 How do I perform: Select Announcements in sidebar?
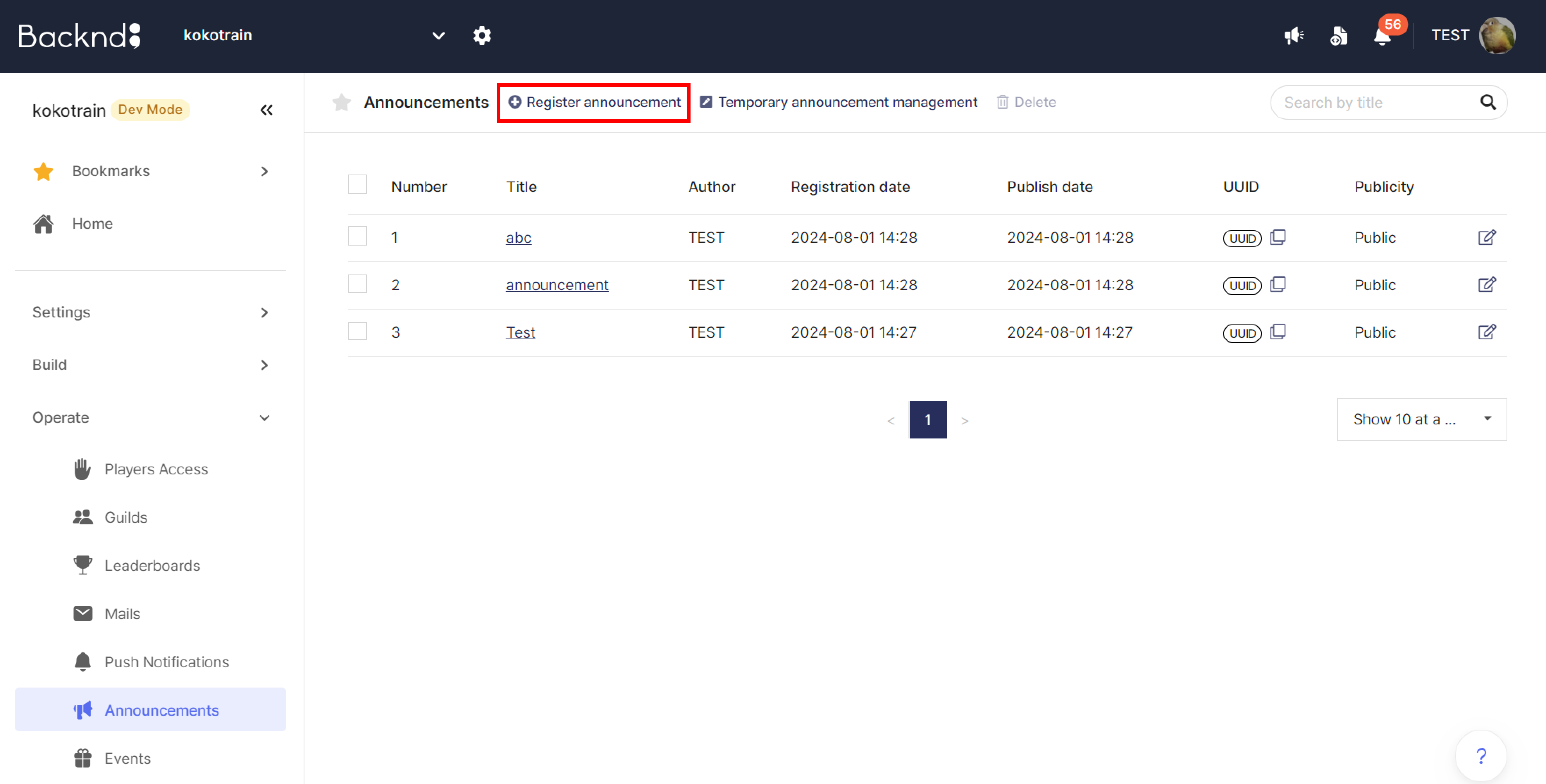point(150,710)
